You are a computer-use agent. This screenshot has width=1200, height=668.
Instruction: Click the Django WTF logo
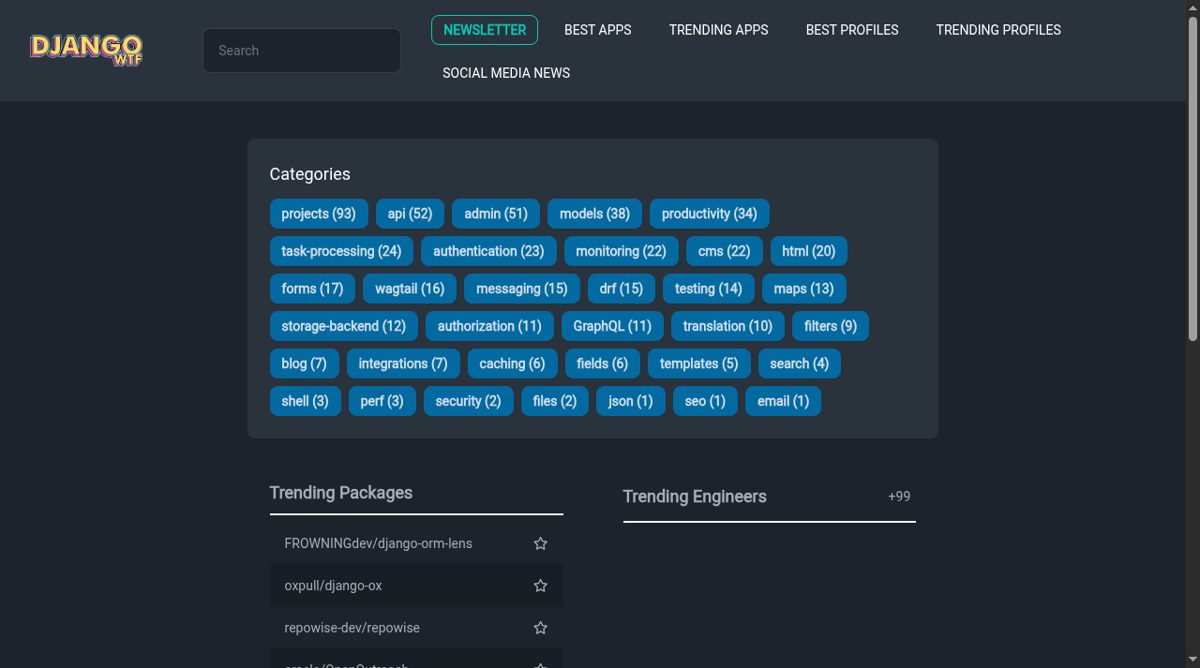[86, 50]
